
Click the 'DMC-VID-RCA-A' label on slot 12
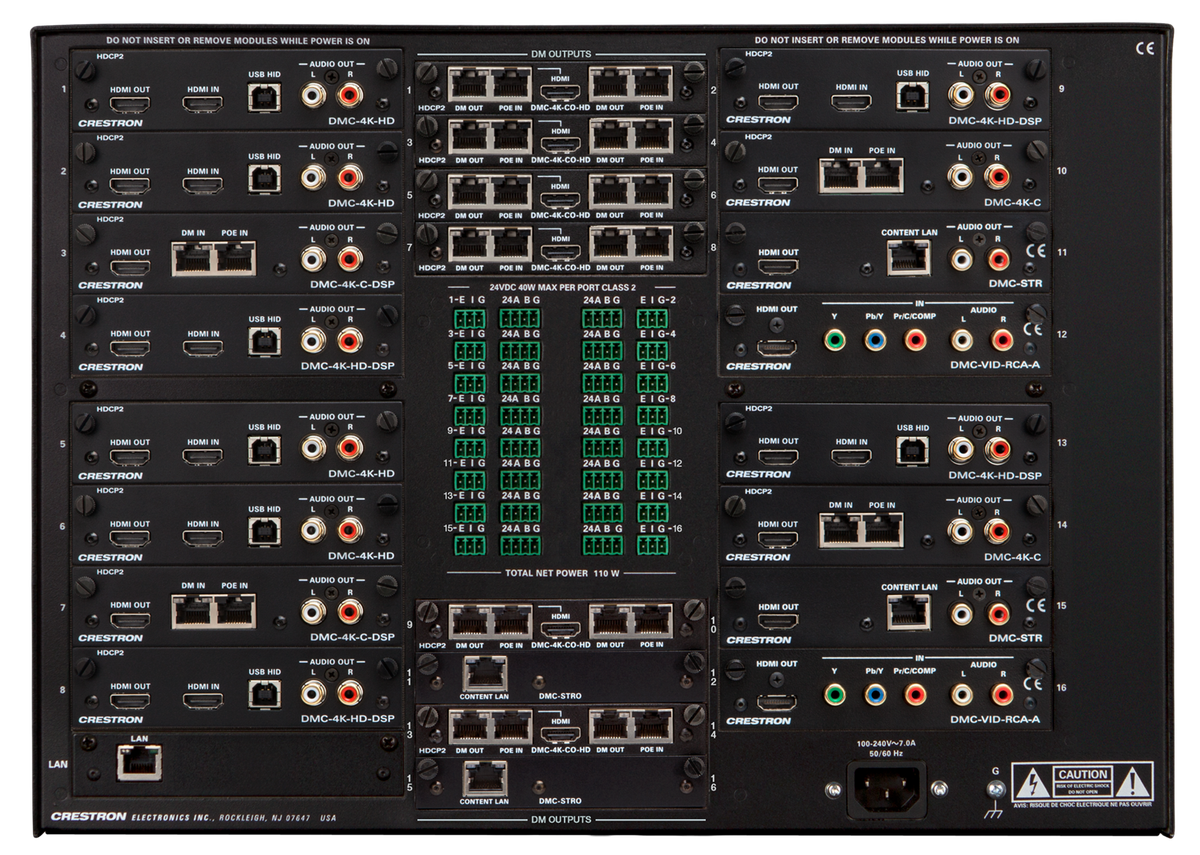click(995, 365)
